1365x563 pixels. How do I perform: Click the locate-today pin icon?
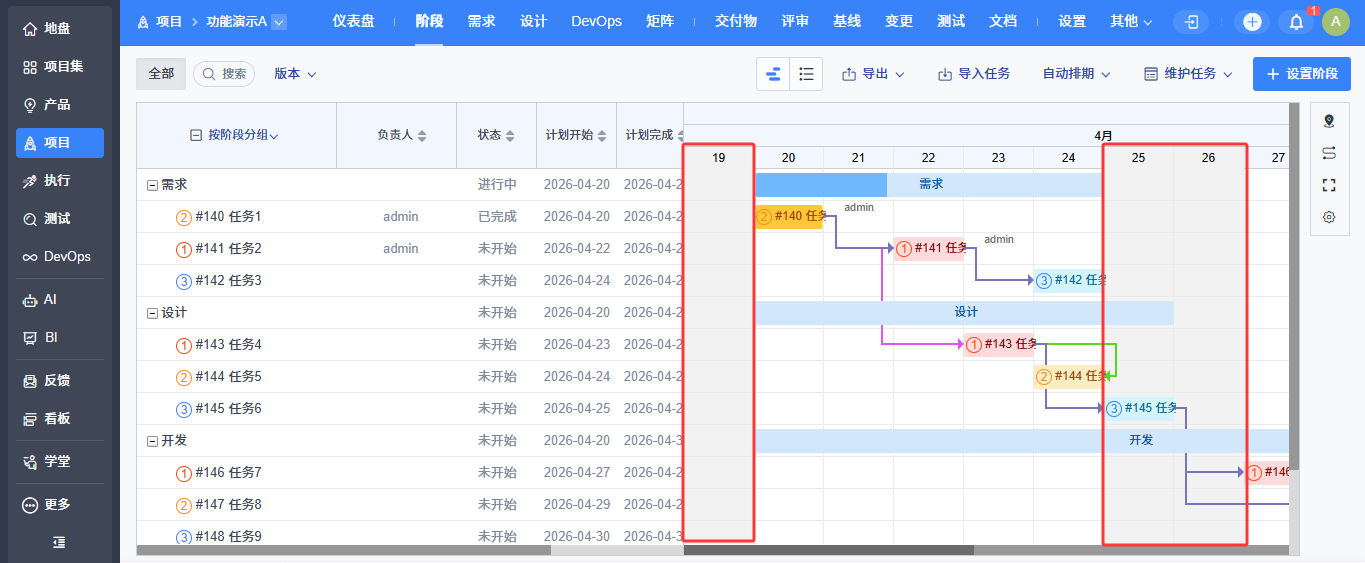[x=1329, y=121]
